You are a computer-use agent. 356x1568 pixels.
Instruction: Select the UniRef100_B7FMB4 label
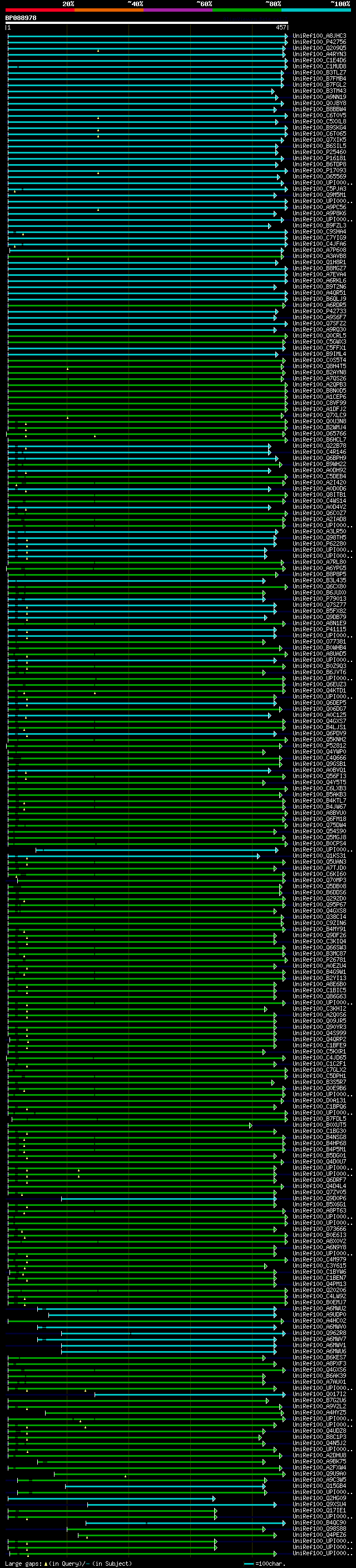(x=319, y=78)
